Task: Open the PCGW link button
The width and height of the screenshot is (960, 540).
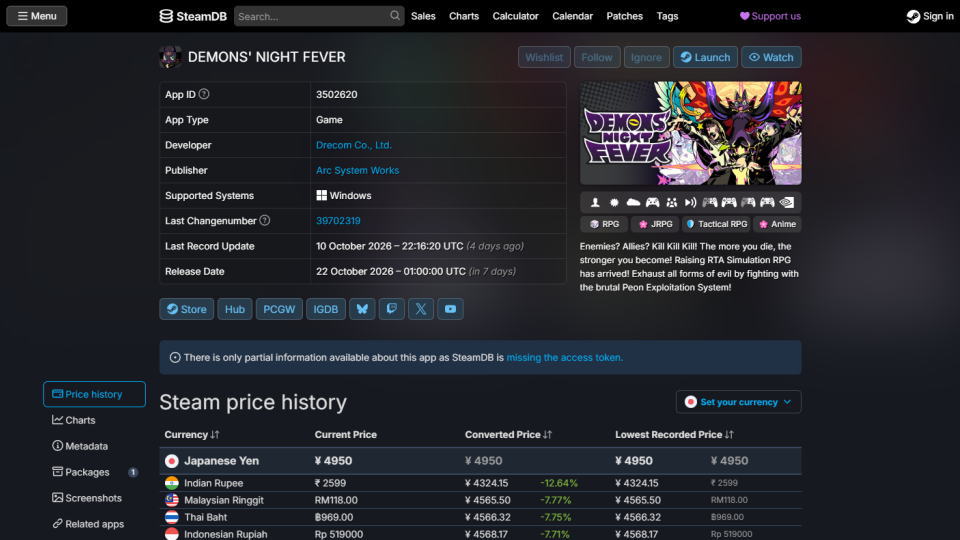Action: [x=279, y=309]
